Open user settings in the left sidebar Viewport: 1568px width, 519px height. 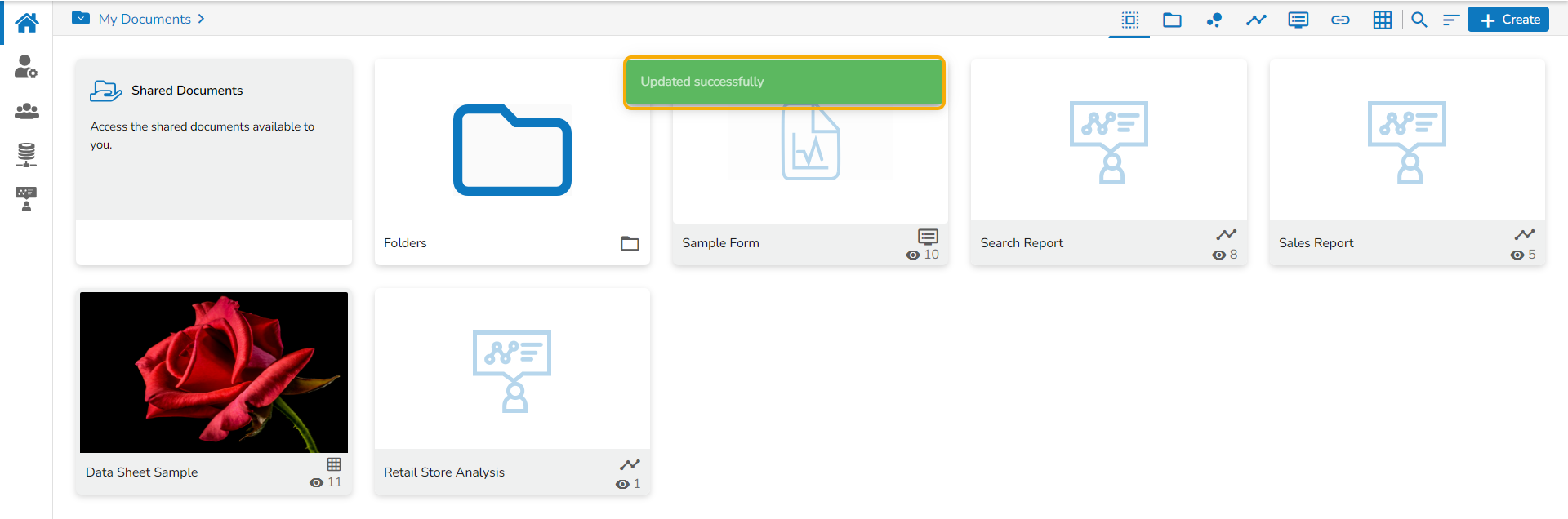click(26, 67)
